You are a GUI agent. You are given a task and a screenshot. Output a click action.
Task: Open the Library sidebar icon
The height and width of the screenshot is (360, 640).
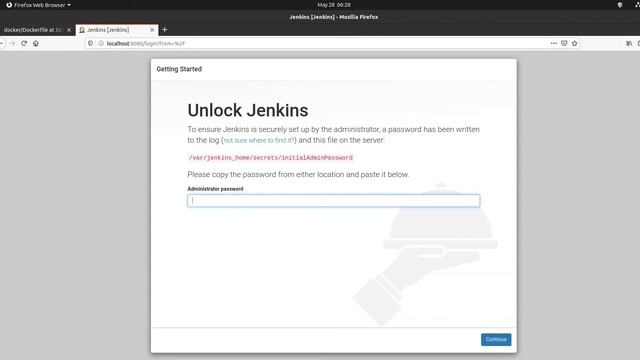[x=629, y=43]
